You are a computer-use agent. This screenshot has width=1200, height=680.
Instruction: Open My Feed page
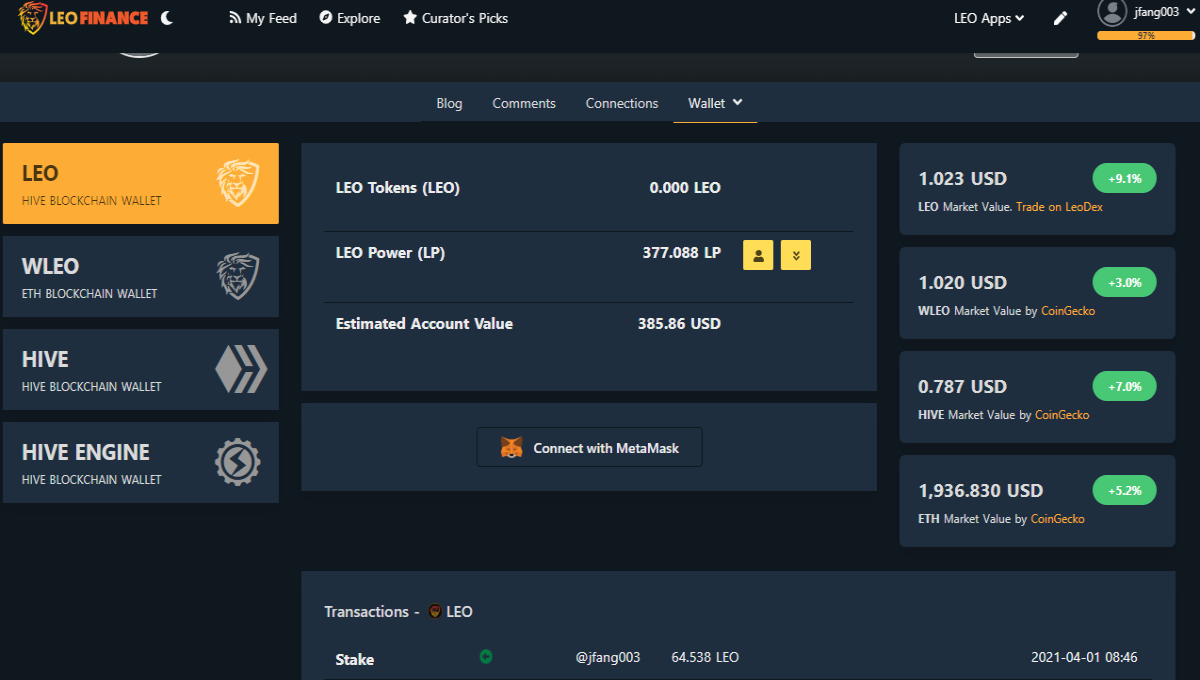pos(263,18)
